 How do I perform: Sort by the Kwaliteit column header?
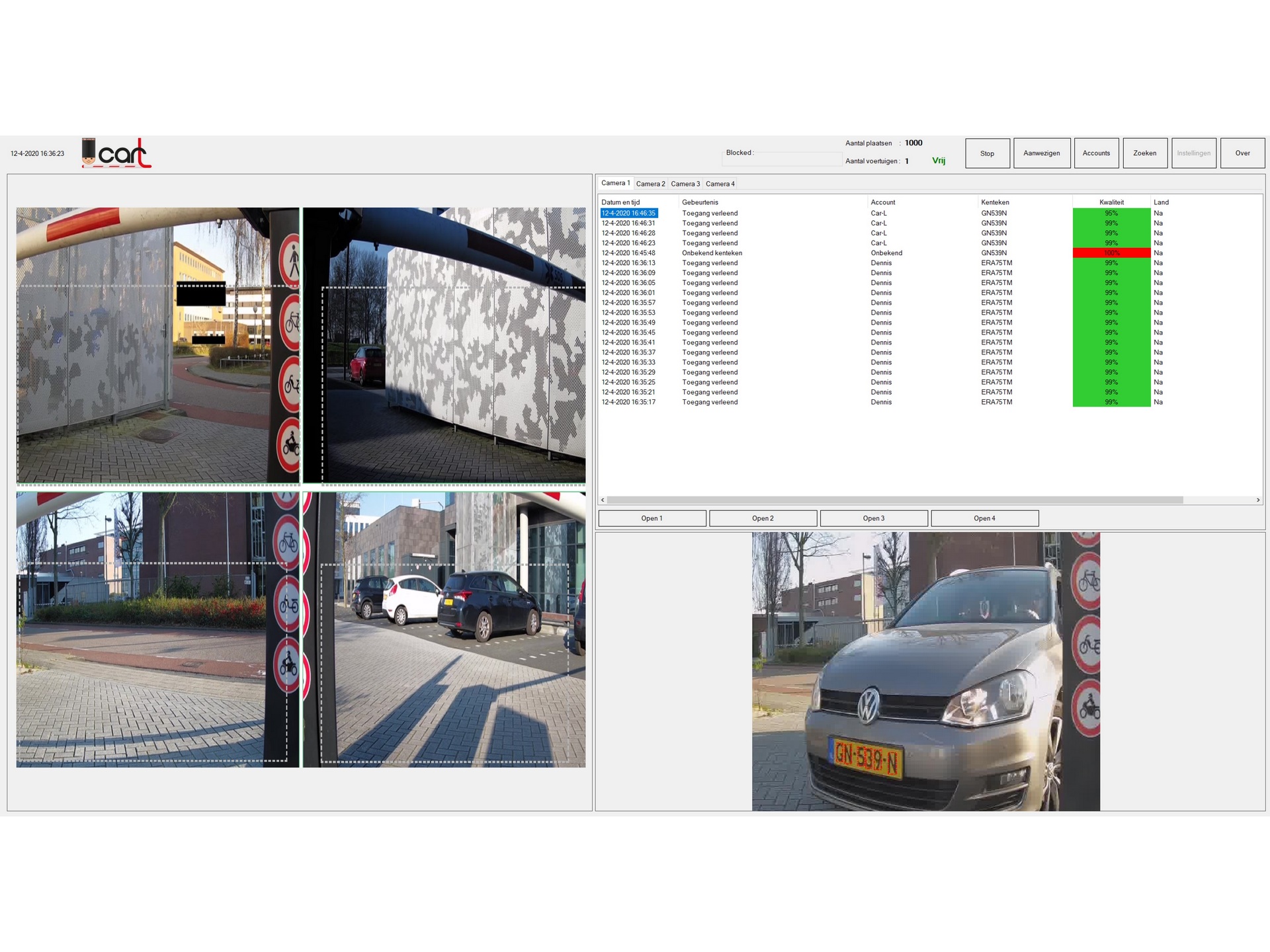coord(1111,202)
